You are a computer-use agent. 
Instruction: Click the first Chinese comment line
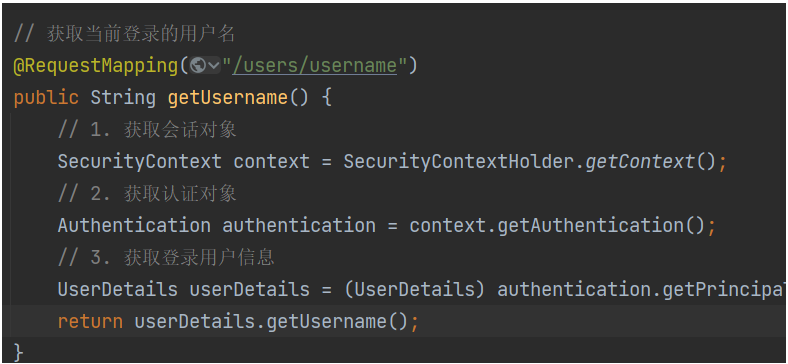coord(125,34)
